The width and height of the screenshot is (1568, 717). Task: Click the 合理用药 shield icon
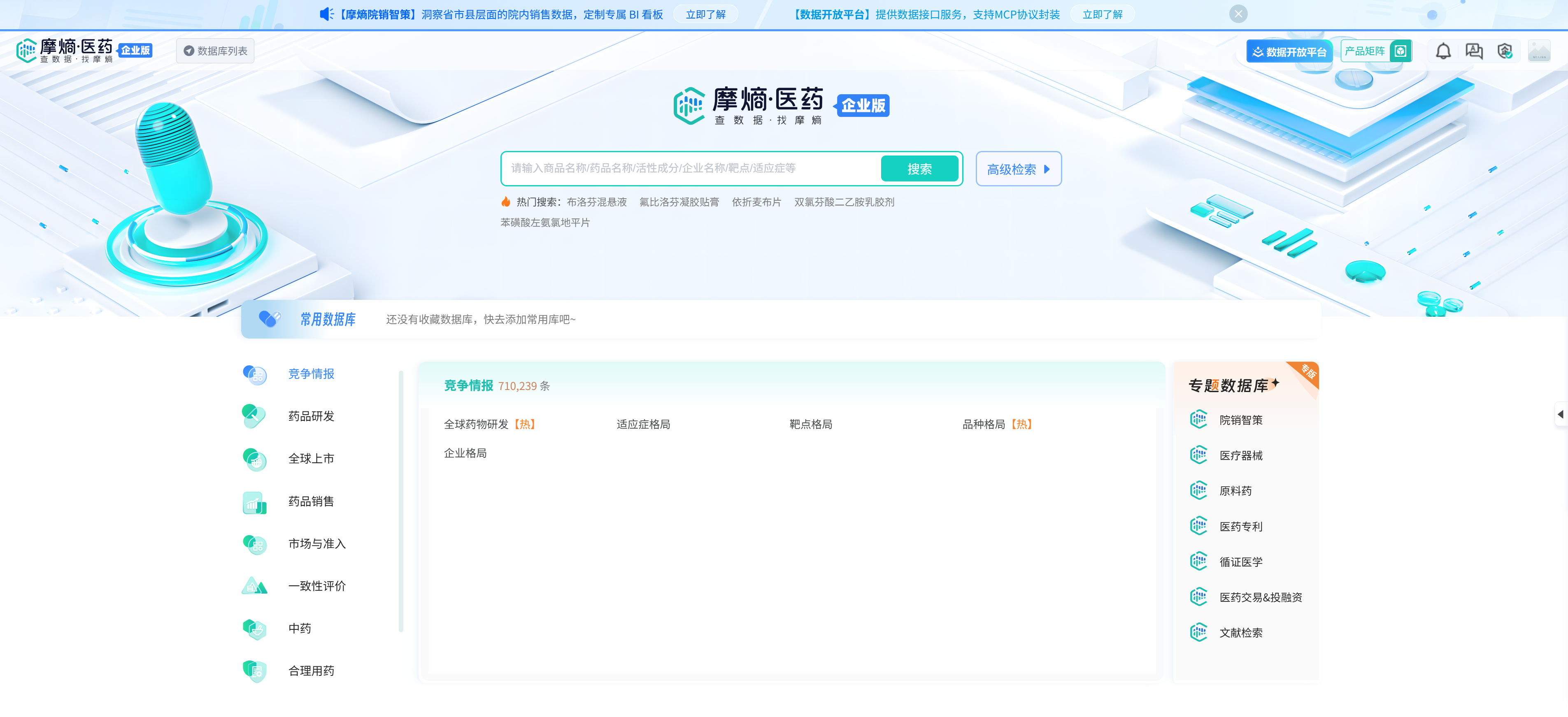tap(254, 671)
